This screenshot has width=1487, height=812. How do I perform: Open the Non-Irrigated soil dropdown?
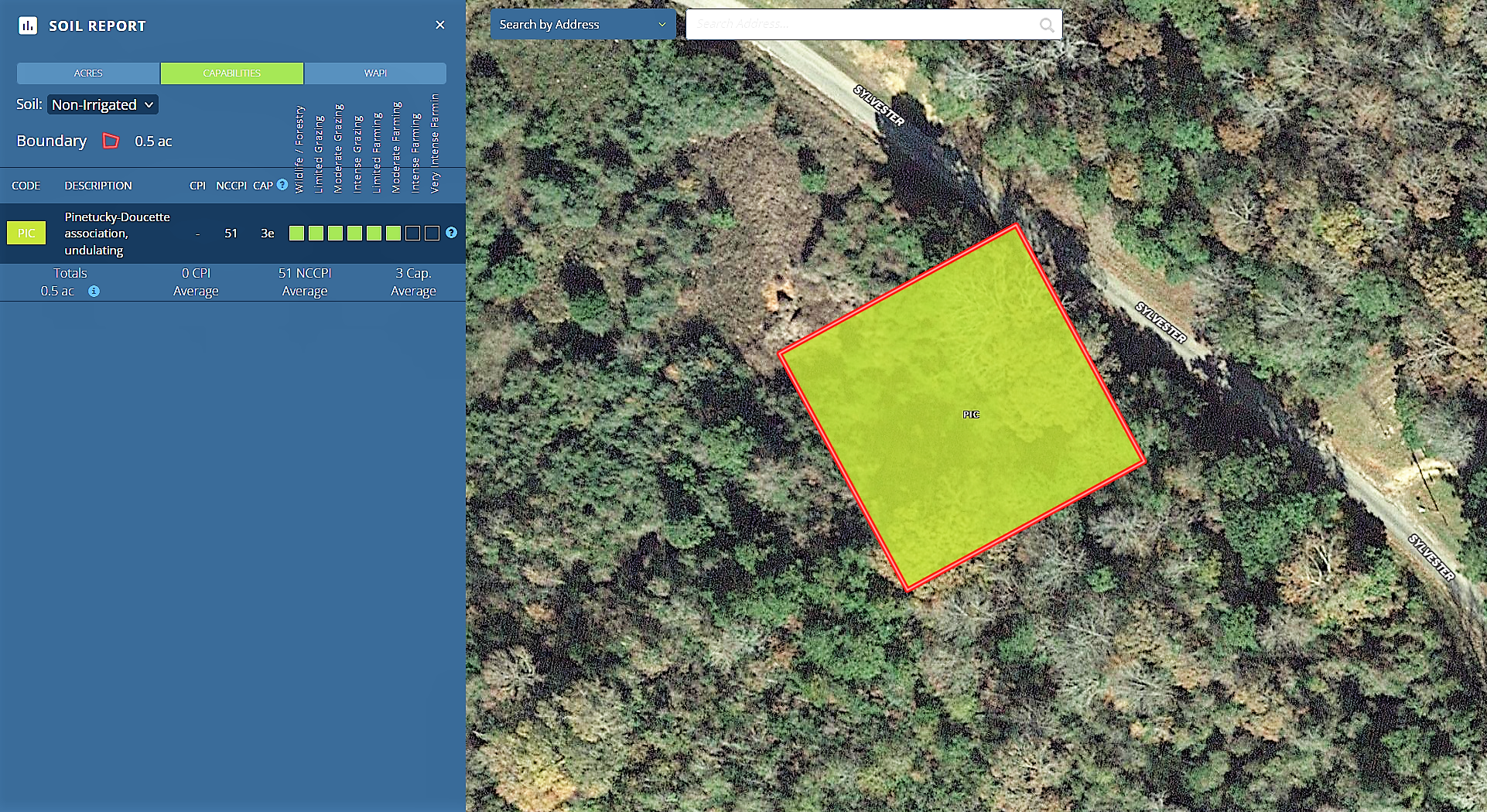103,104
